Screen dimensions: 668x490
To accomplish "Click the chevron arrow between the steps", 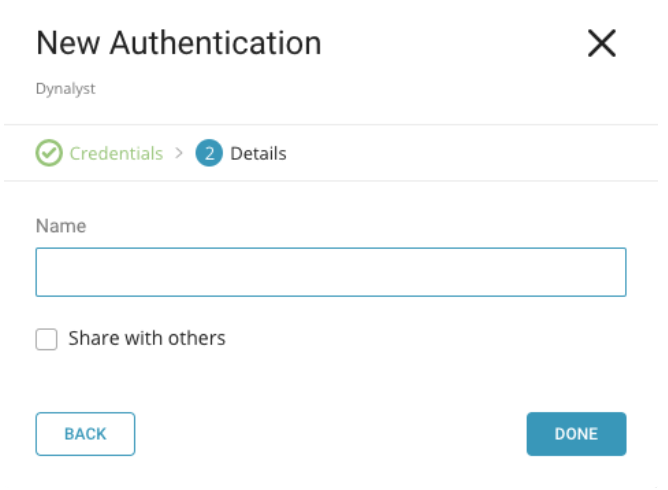I will coord(179,154).
